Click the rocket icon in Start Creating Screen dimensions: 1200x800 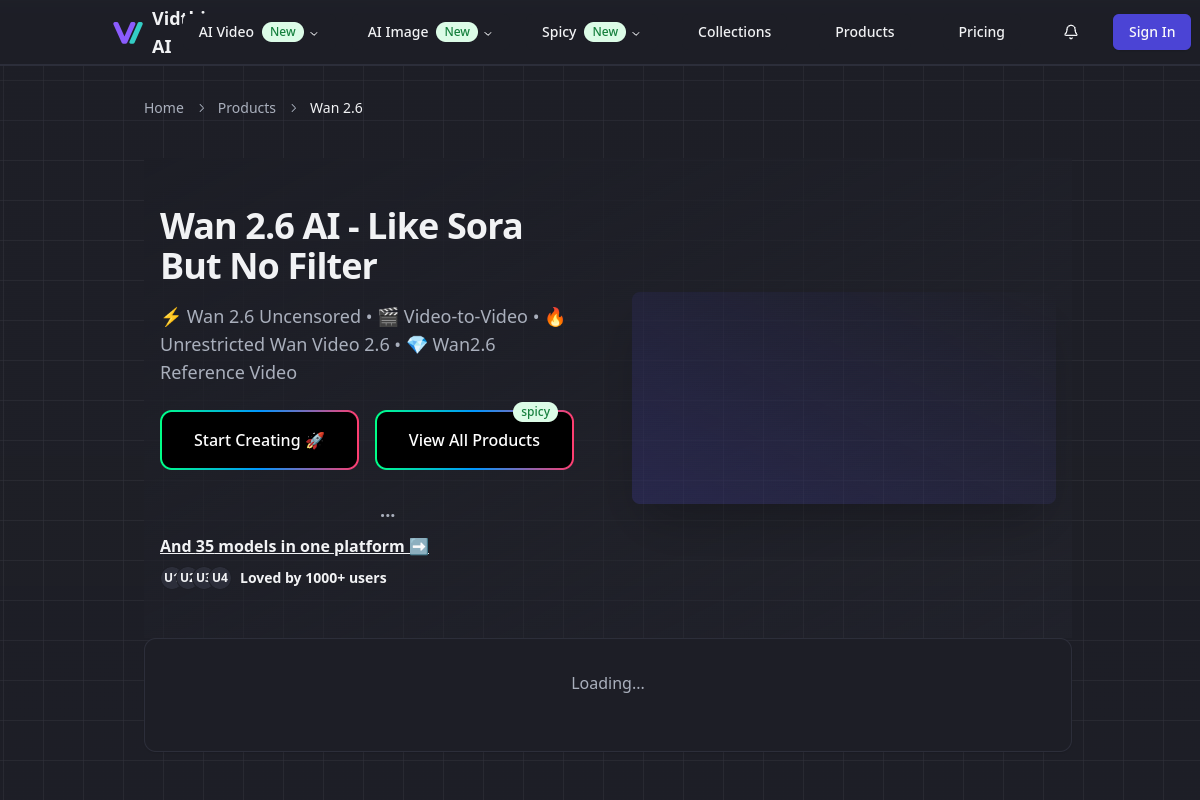316,440
